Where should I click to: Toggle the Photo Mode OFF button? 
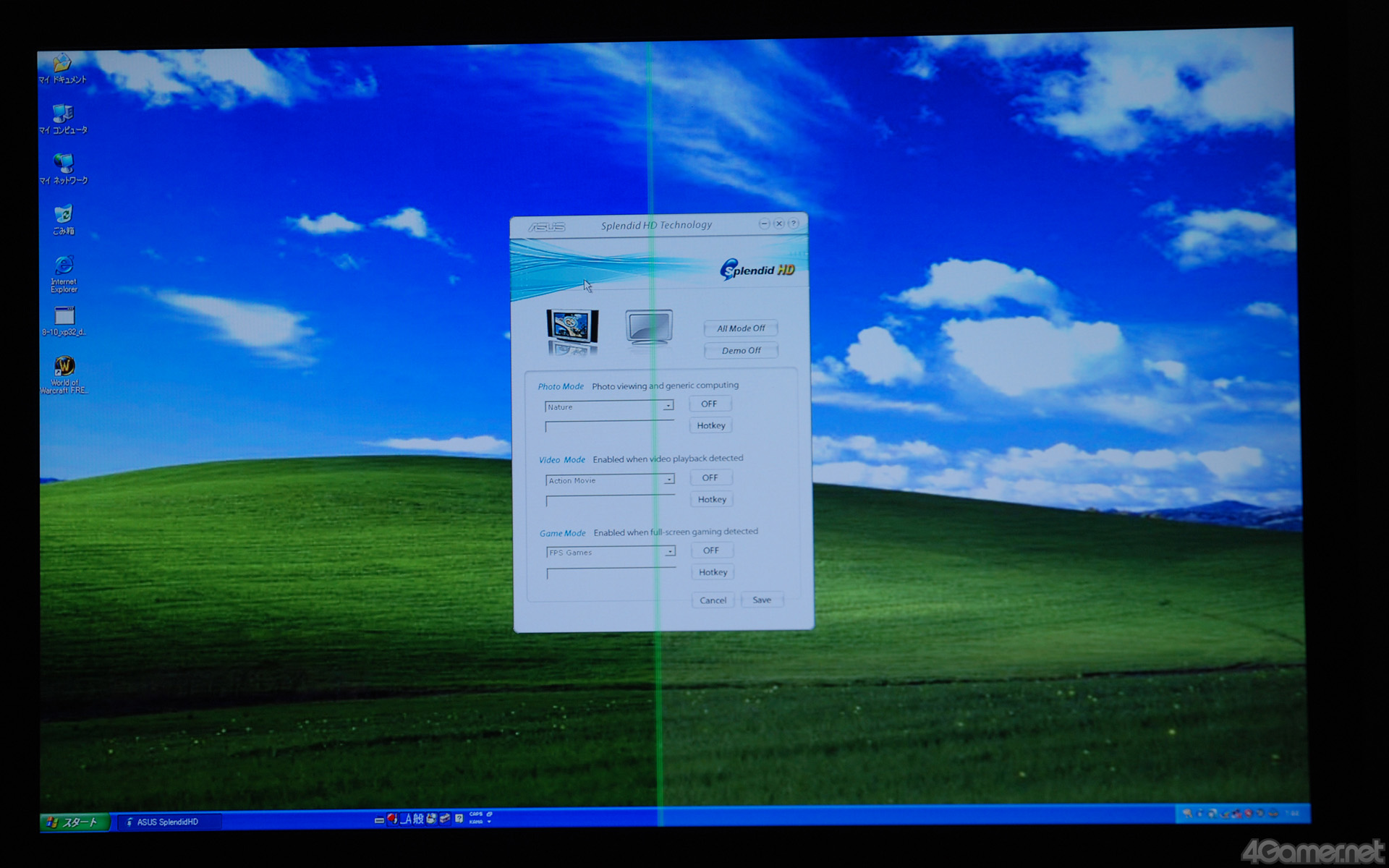pos(709,404)
